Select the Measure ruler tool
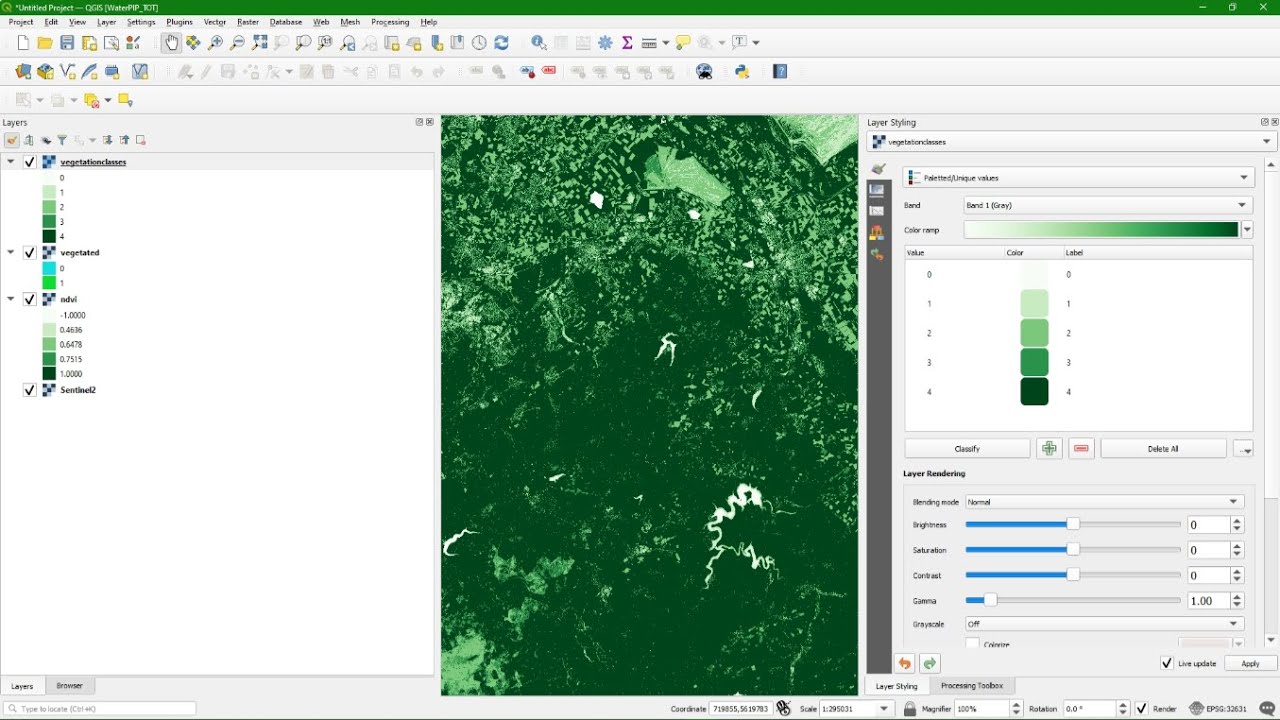Screen dimensions: 1280x720 649,43
